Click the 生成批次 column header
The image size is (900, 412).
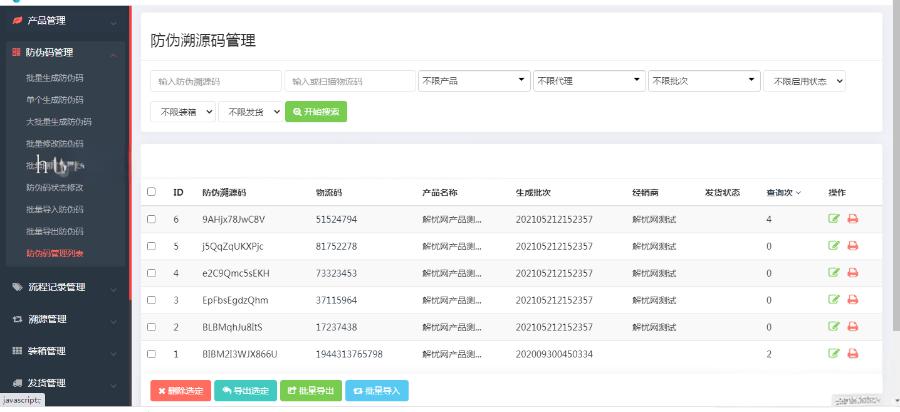pyautogui.click(x=533, y=193)
